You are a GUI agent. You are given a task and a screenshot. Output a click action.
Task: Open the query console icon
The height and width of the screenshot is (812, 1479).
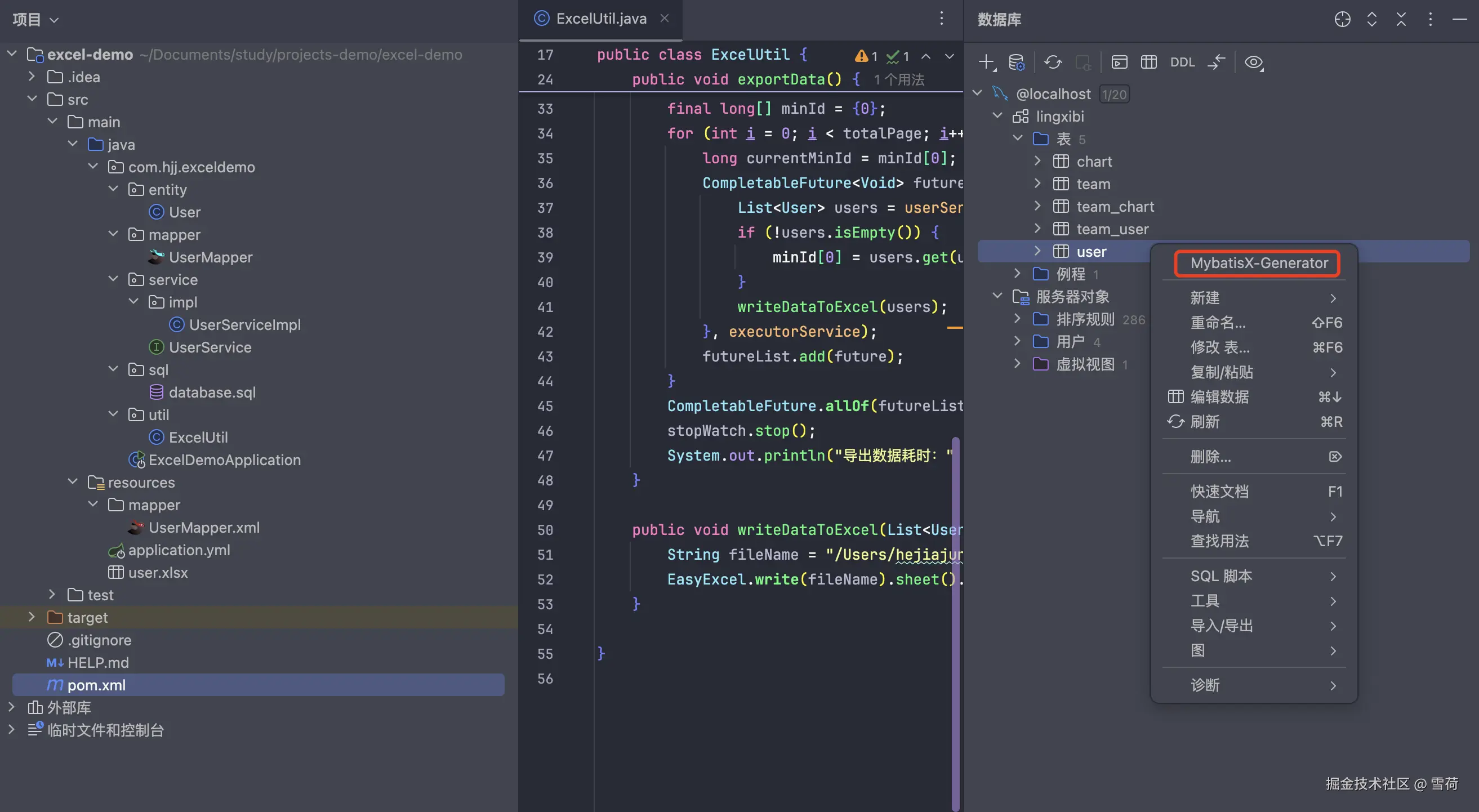click(x=1119, y=62)
